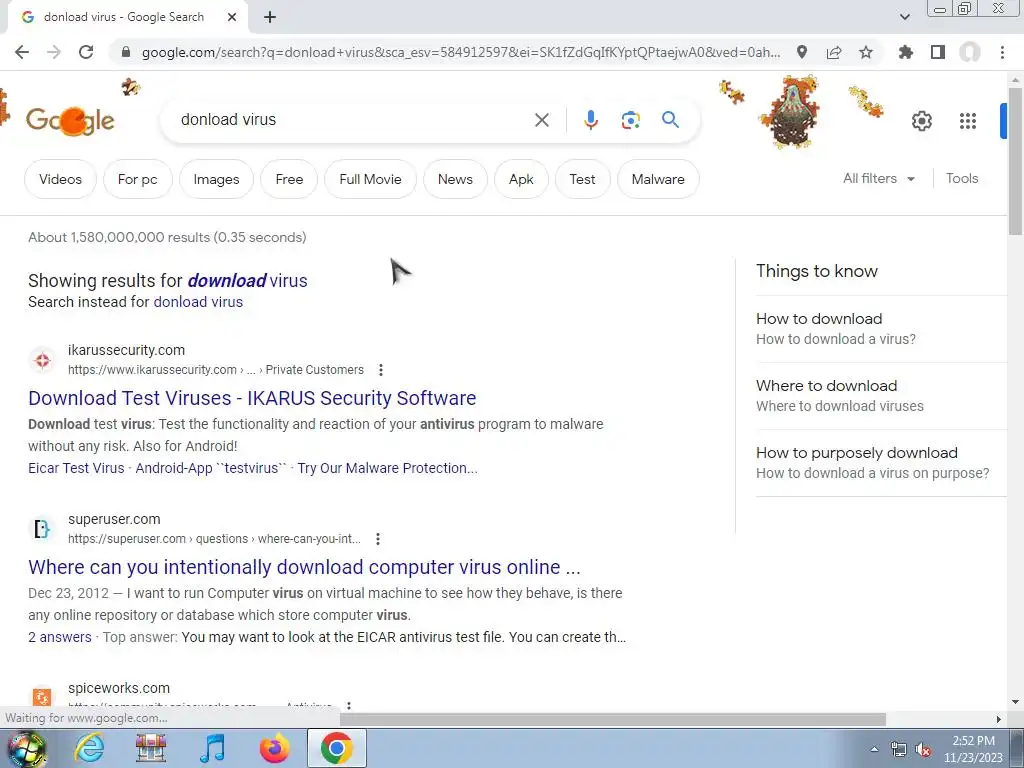The image size is (1024, 768).
Task: View site info via the padlock icon
Action: tap(126, 52)
